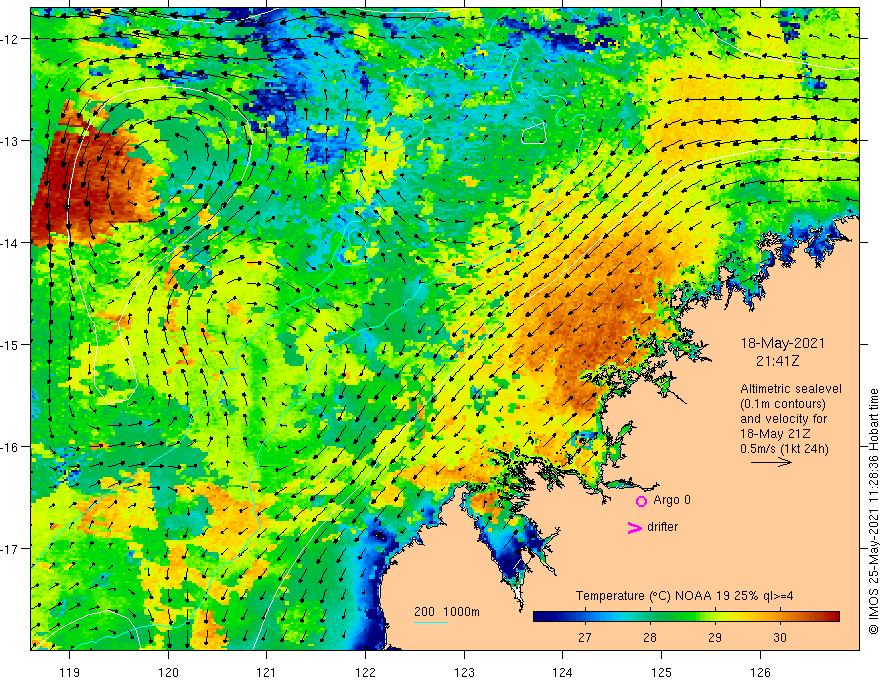
Task: Click the '18-May 21Z' caption line
Action: click(775, 434)
